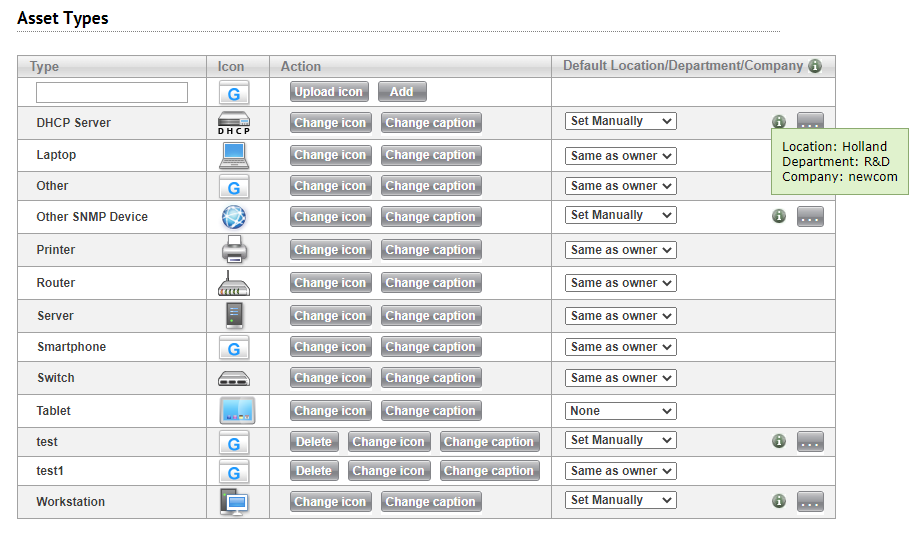Screen dimensions: 921x540
Task: Click the test1 row default G icon
Action: coord(234,471)
